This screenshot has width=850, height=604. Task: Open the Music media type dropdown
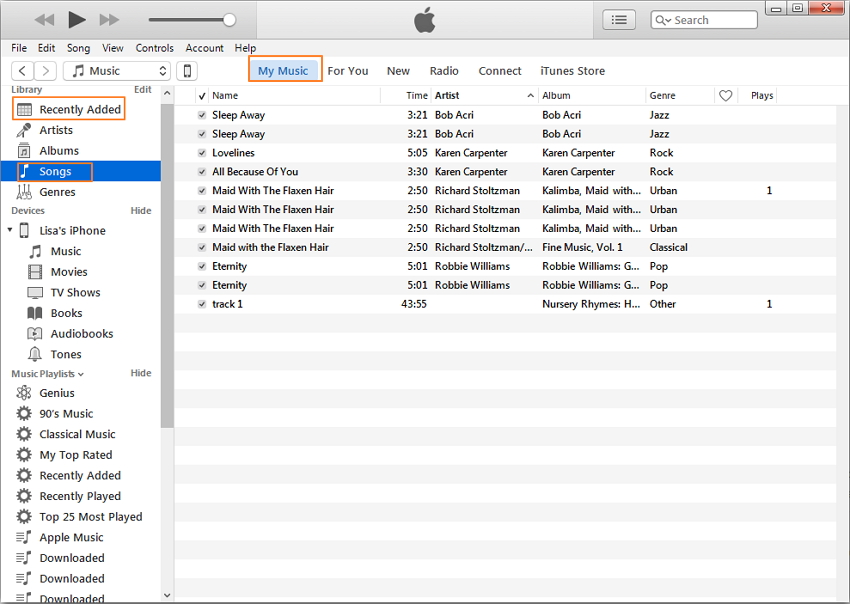(x=117, y=71)
